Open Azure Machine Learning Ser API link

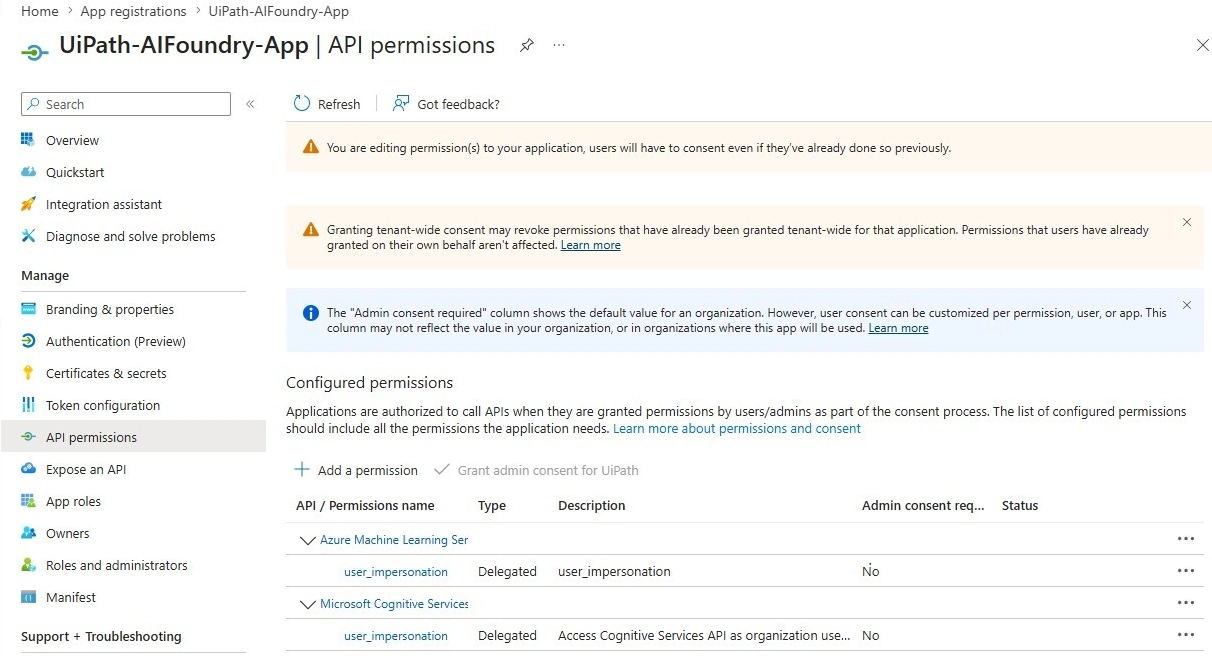pyautogui.click(x=394, y=540)
